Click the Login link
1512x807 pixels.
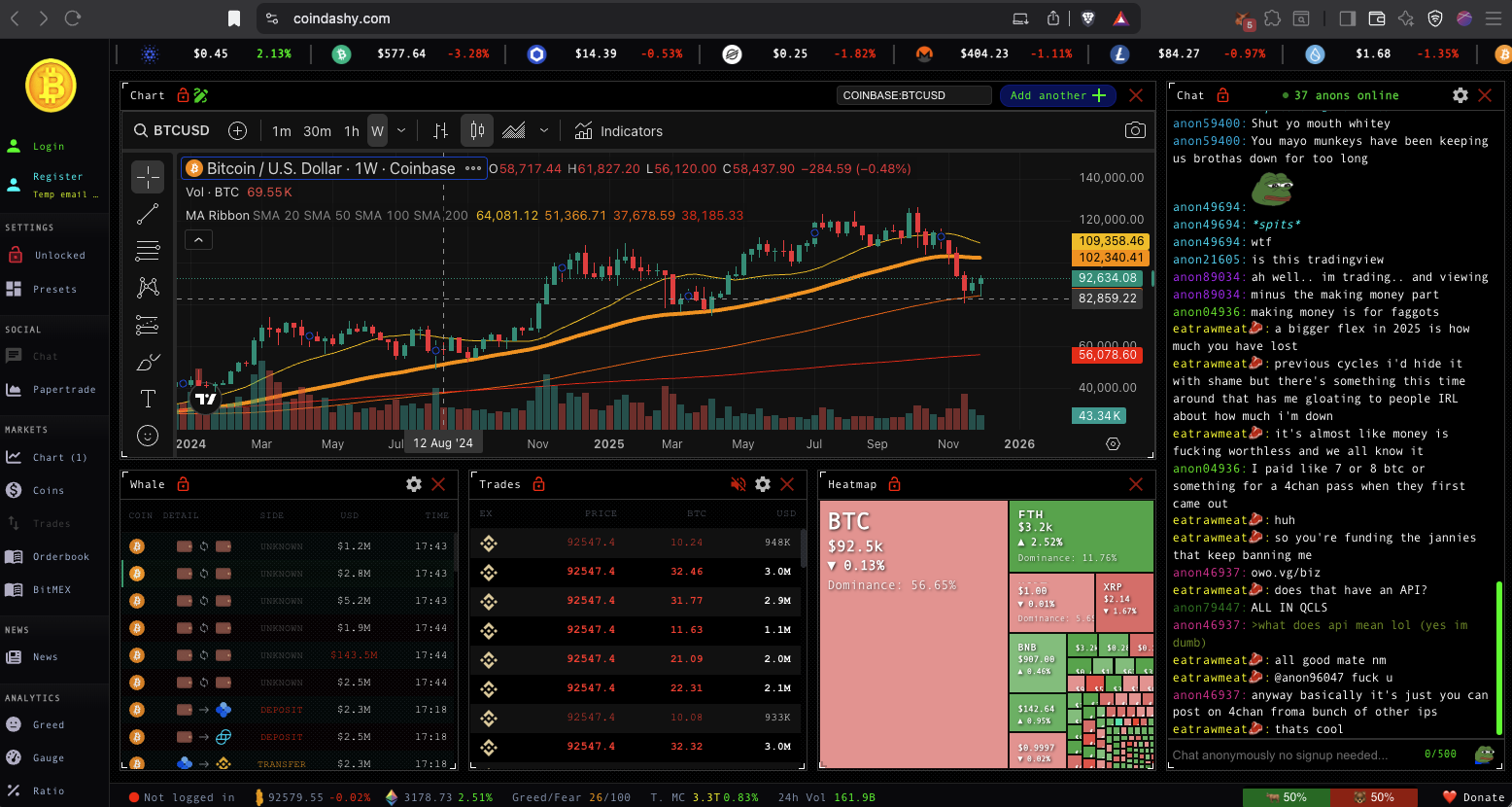pyautogui.click(x=35, y=147)
